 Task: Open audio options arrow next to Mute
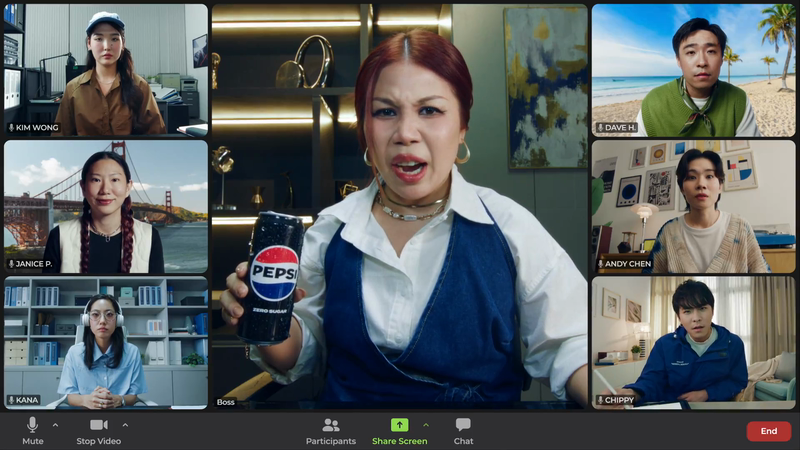[55, 424]
